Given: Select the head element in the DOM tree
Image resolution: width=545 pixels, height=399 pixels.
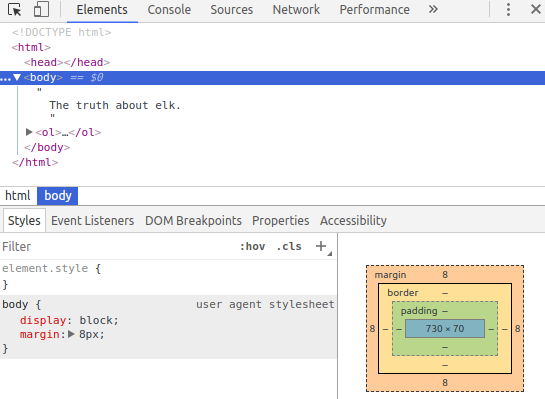Looking at the screenshot, I should coord(67,62).
